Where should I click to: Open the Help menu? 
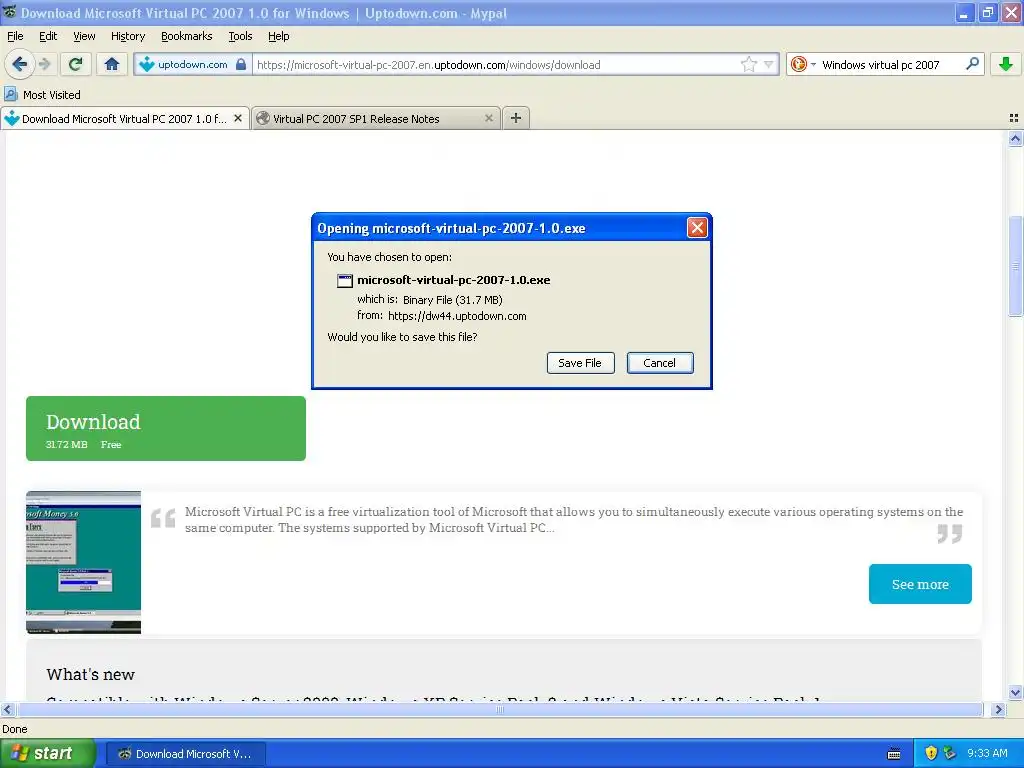(278, 36)
